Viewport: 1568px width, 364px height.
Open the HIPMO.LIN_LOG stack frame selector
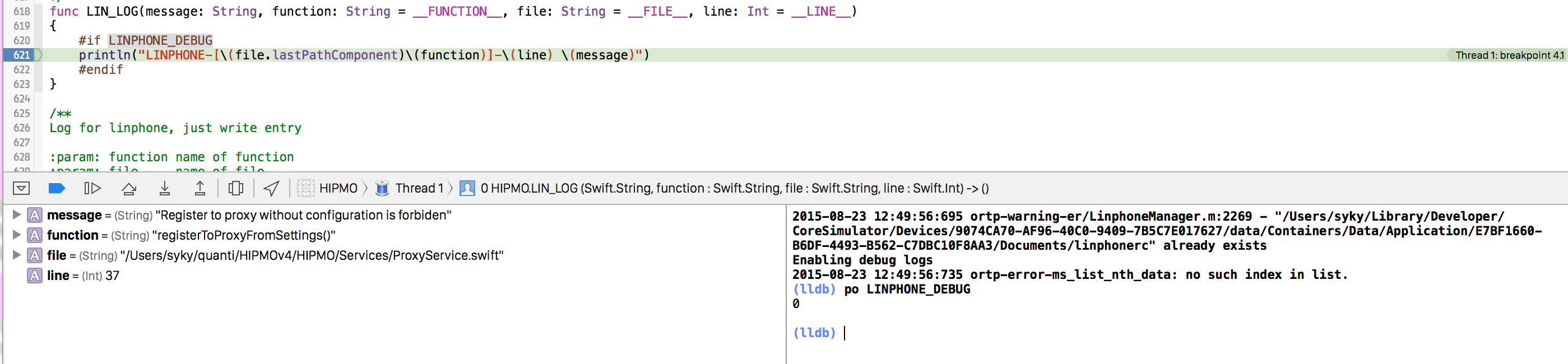tap(734, 189)
